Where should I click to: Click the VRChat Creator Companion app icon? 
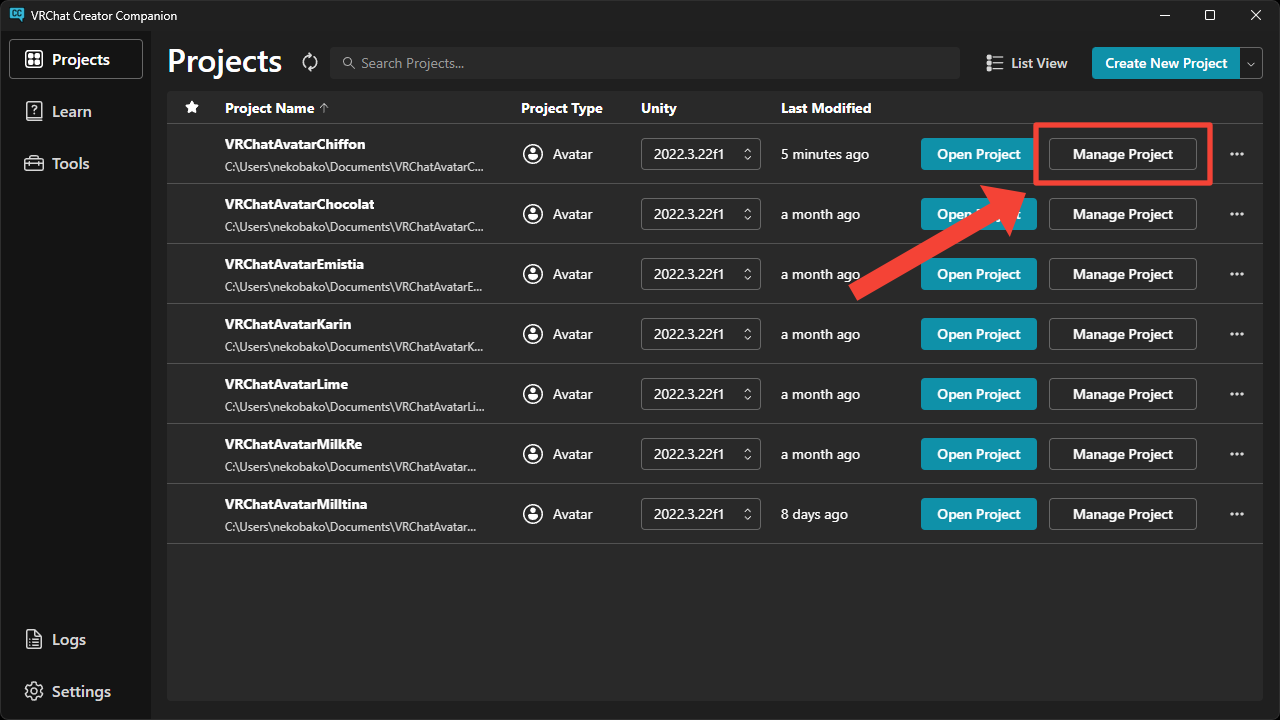(16, 15)
